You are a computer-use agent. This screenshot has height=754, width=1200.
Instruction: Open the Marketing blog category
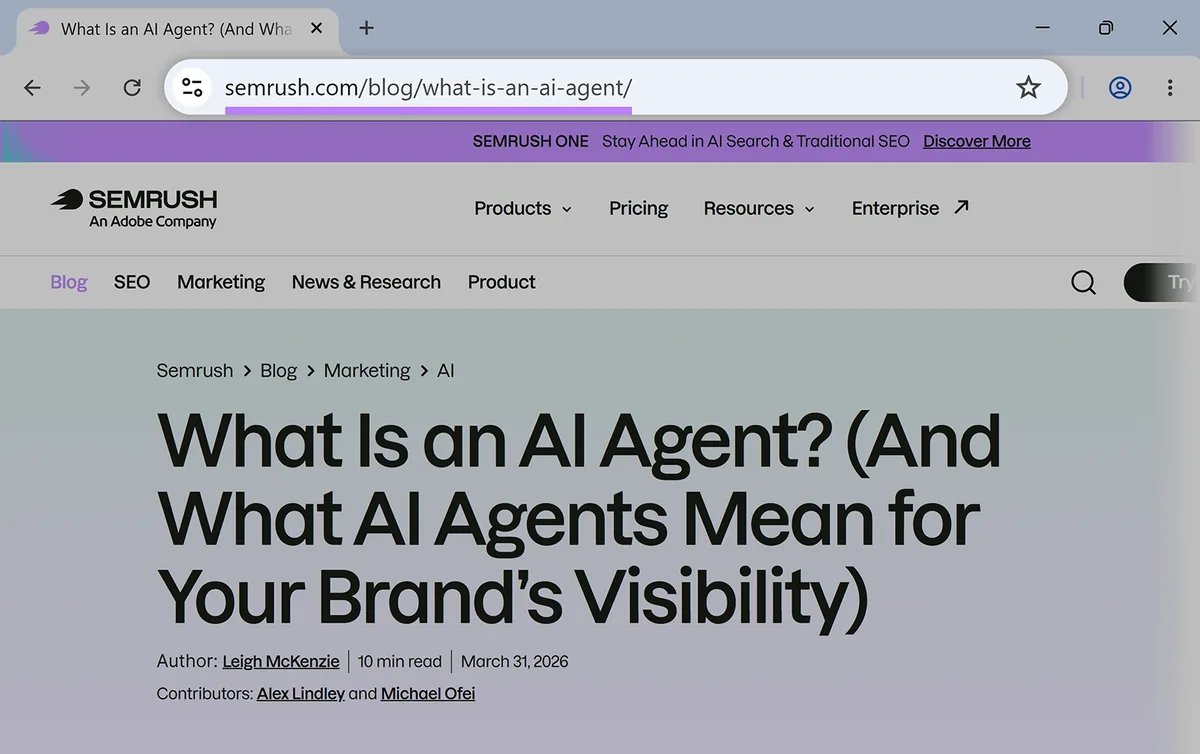pyautogui.click(x=221, y=282)
